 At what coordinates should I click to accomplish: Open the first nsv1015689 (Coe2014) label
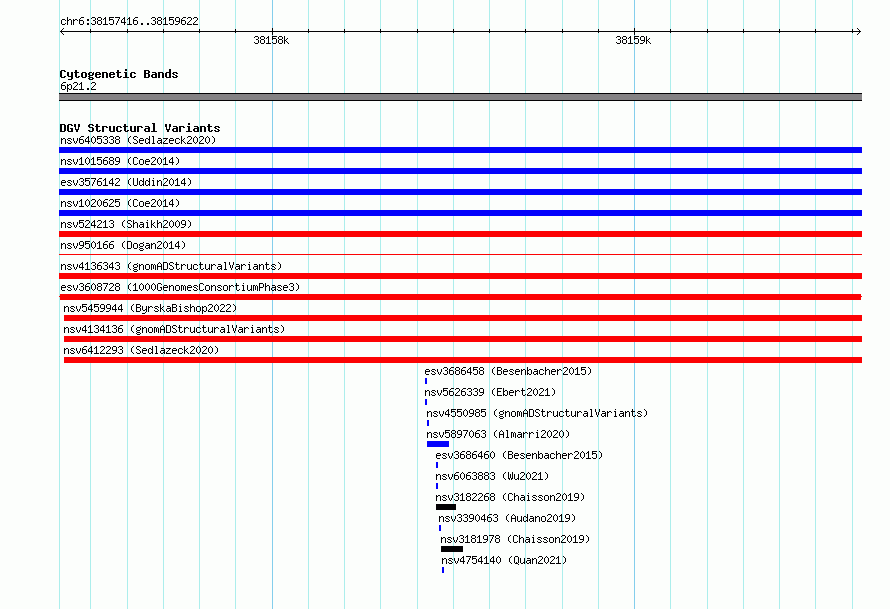120,161
